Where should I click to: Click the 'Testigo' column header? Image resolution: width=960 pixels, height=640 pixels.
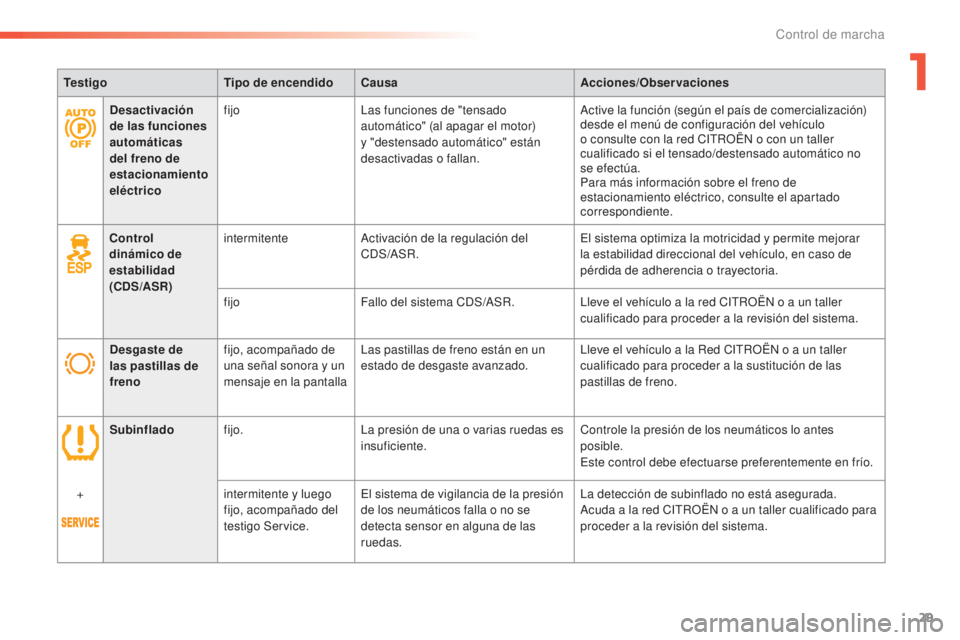85,83
